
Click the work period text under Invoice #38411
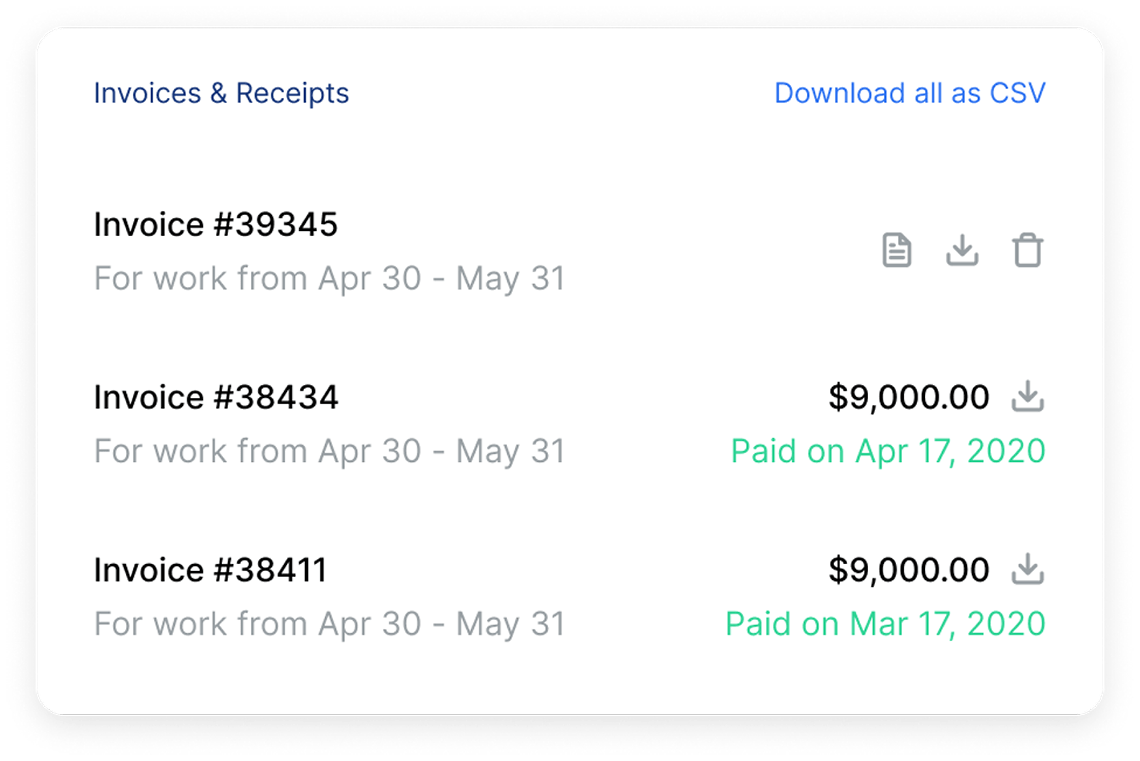point(329,623)
